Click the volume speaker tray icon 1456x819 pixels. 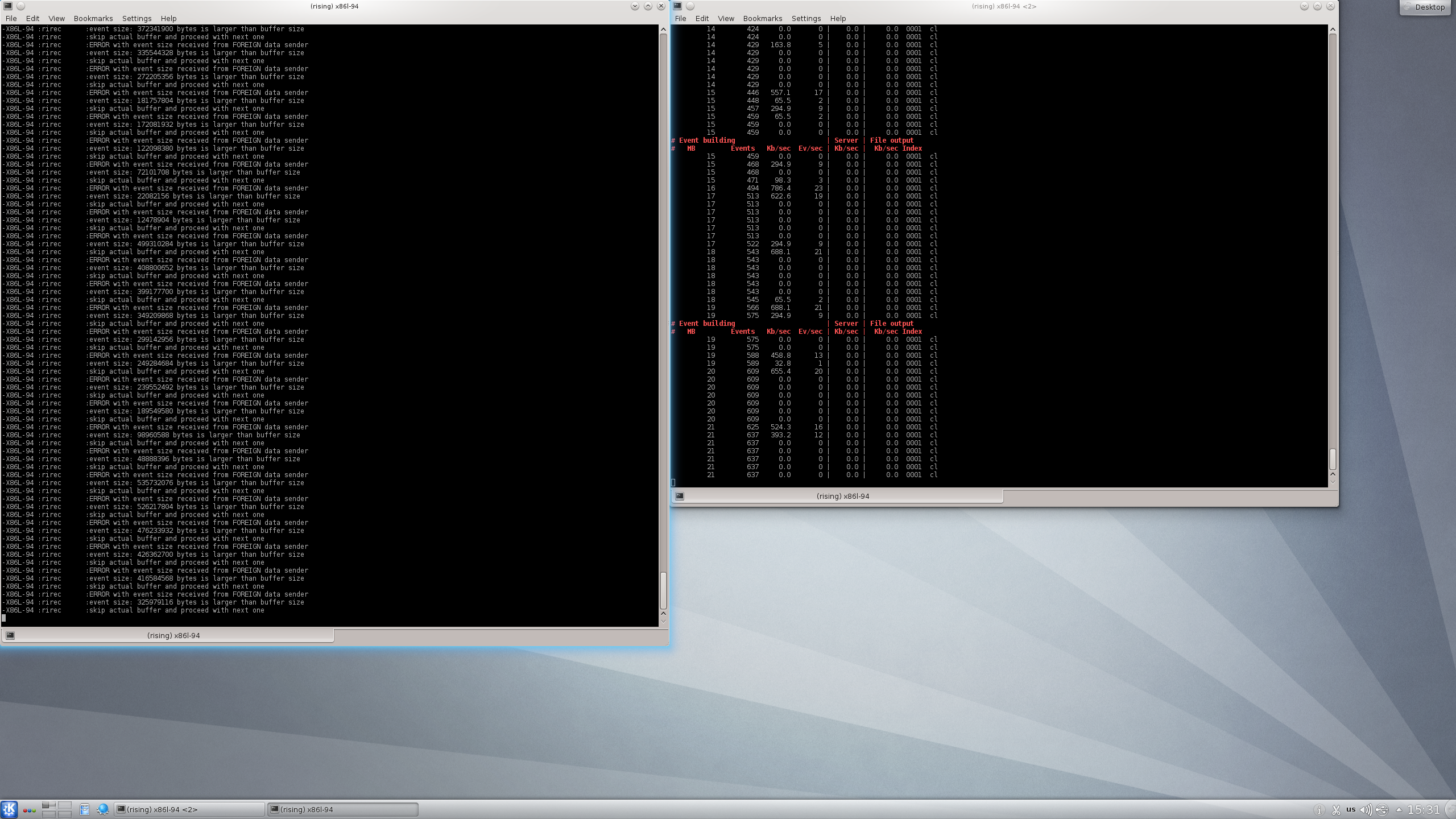click(x=1365, y=810)
